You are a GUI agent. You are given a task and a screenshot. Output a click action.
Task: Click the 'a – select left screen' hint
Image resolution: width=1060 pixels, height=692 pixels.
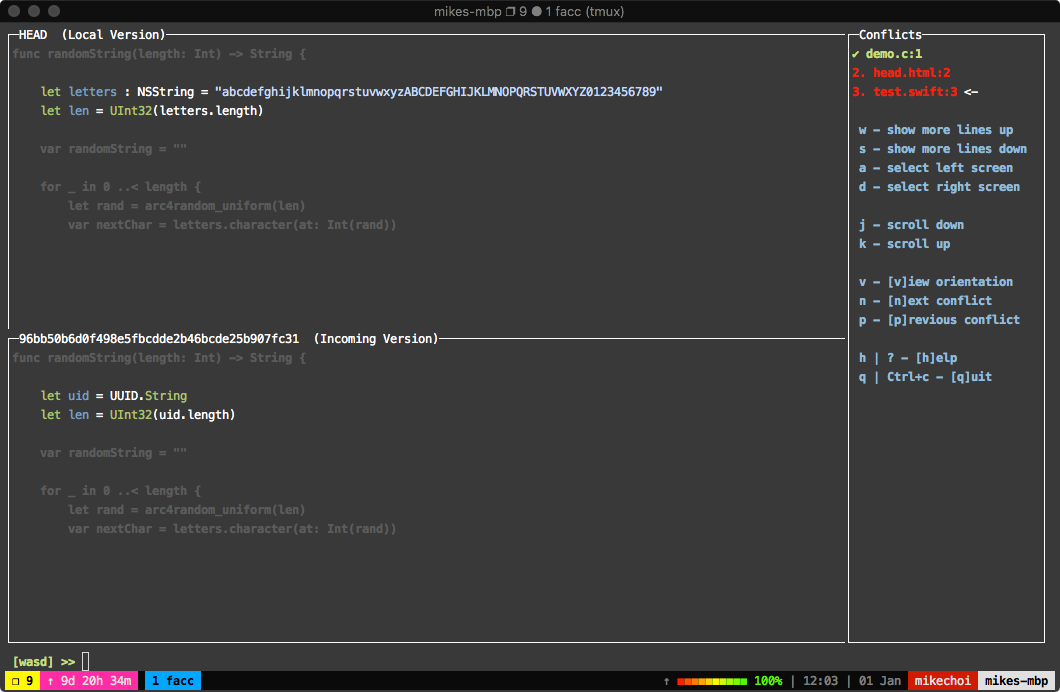[936, 168]
